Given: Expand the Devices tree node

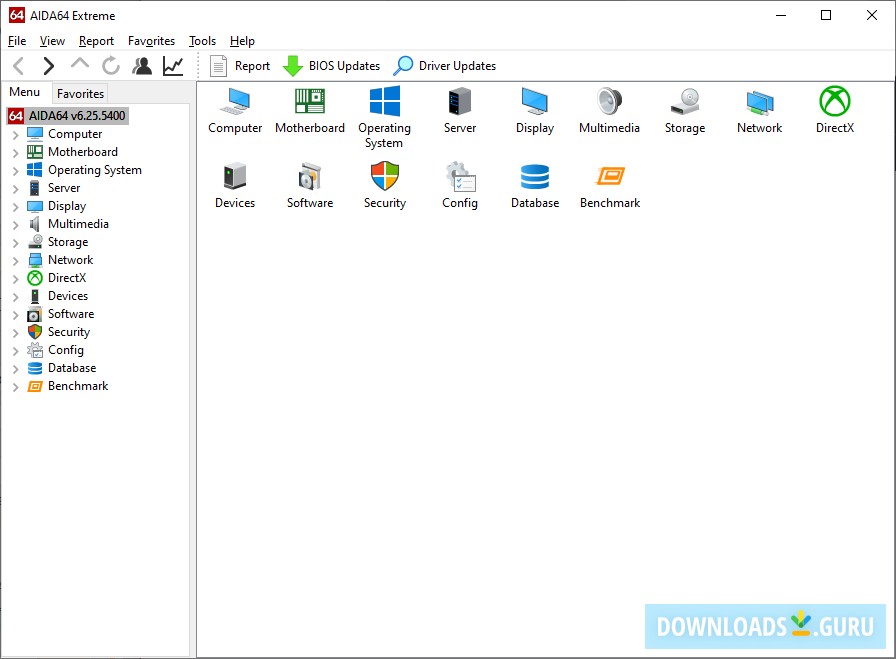Looking at the screenshot, I should 15,297.
